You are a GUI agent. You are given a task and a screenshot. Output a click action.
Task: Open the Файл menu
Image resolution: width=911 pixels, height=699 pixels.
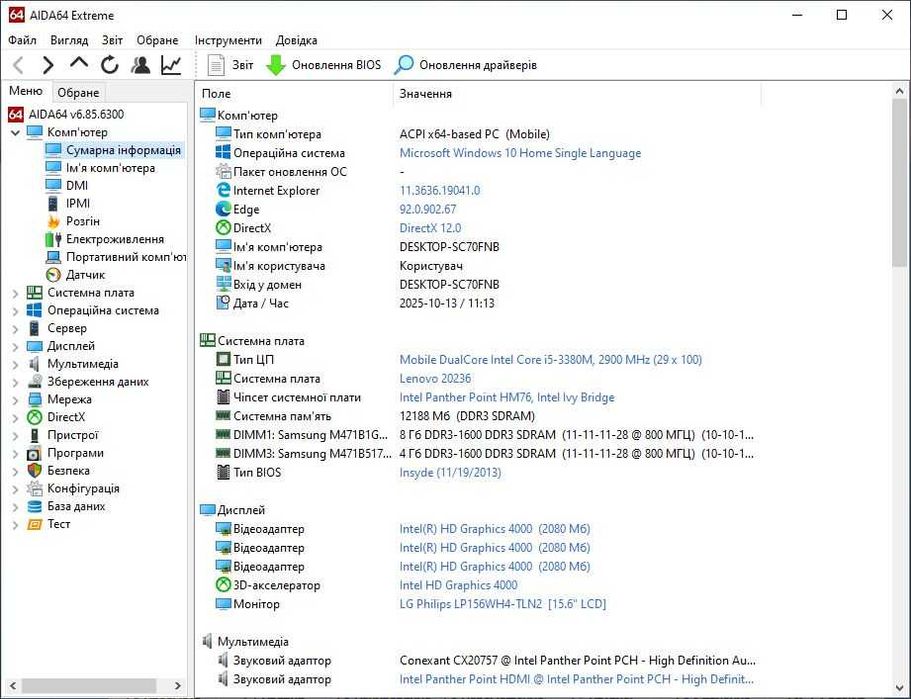click(22, 40)
